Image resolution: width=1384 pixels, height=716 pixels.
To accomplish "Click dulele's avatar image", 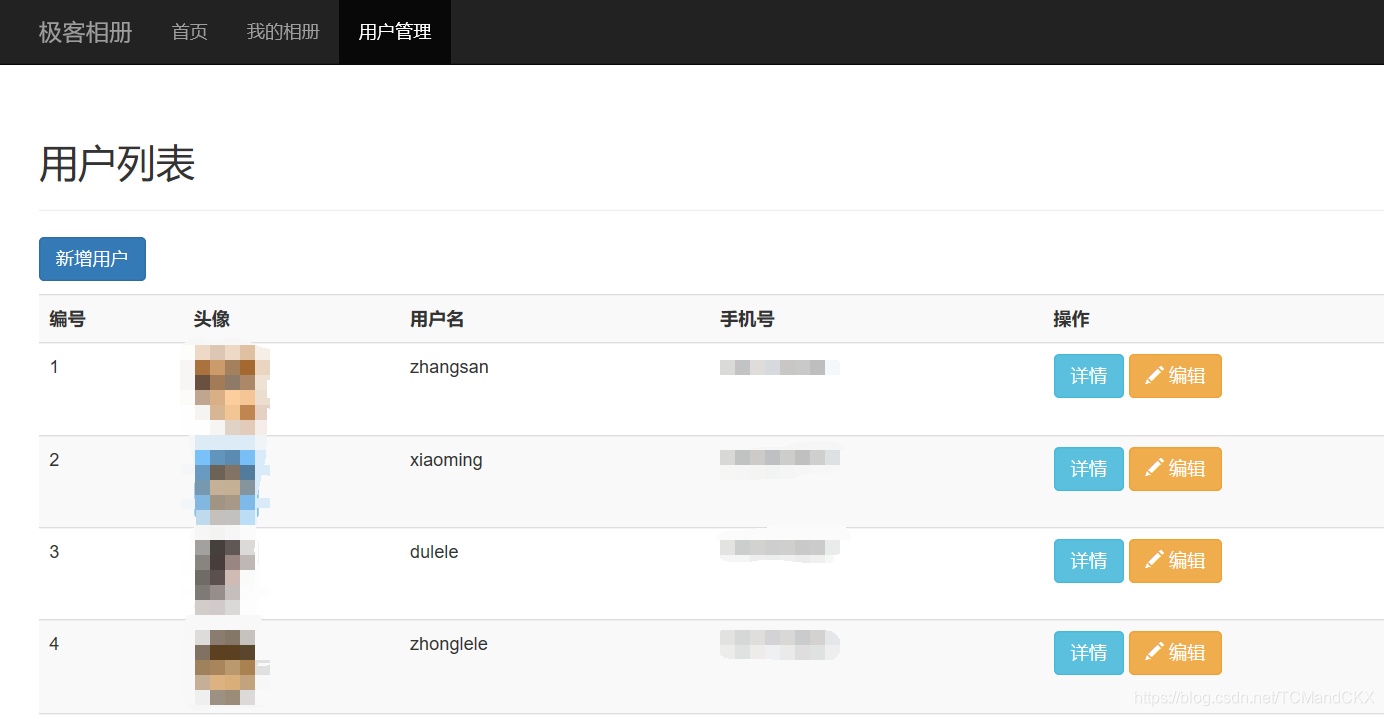I will pyautogui.click(x=225, y=577).
